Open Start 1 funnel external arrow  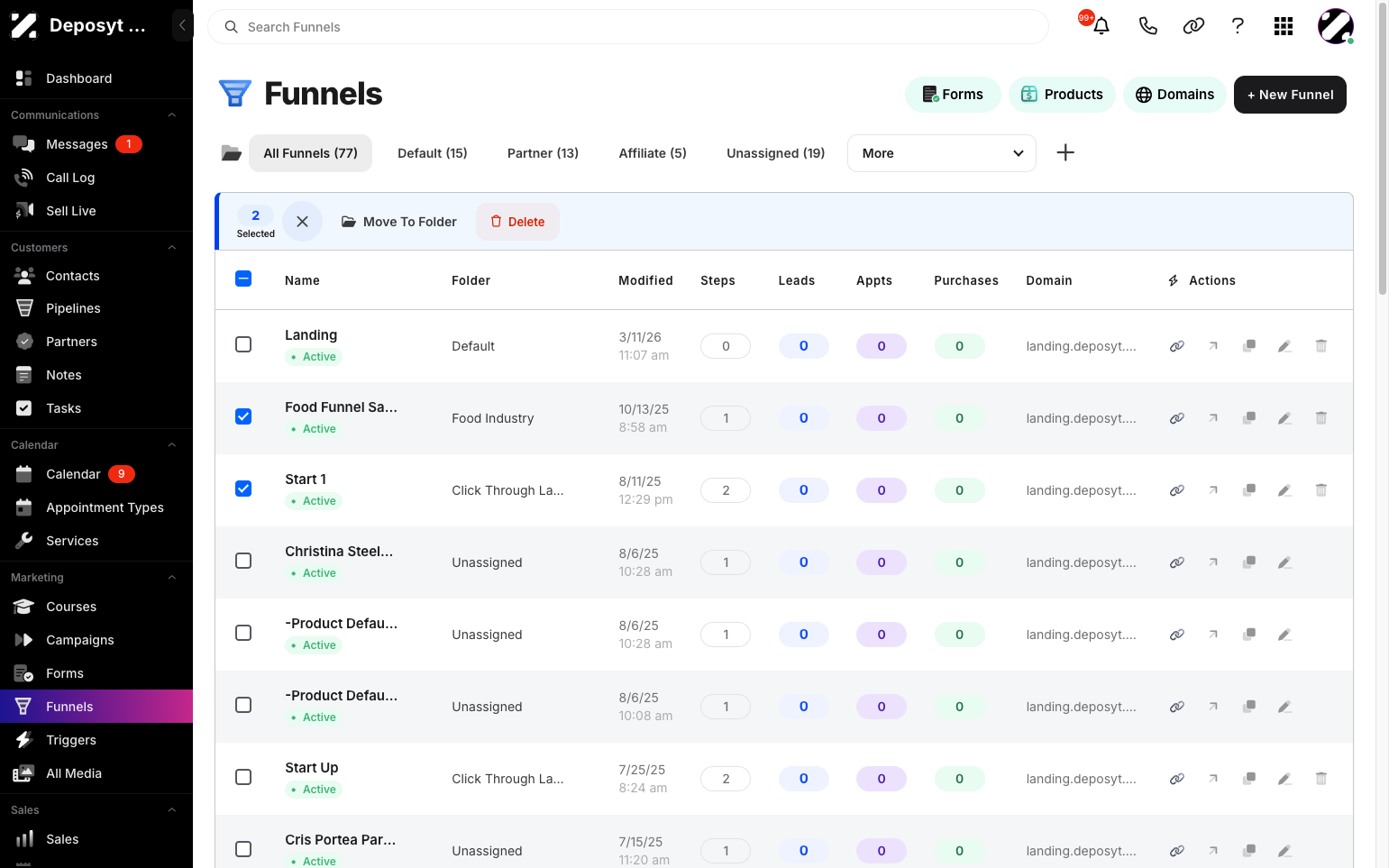pyautogui.click(x=1213, y=490)
